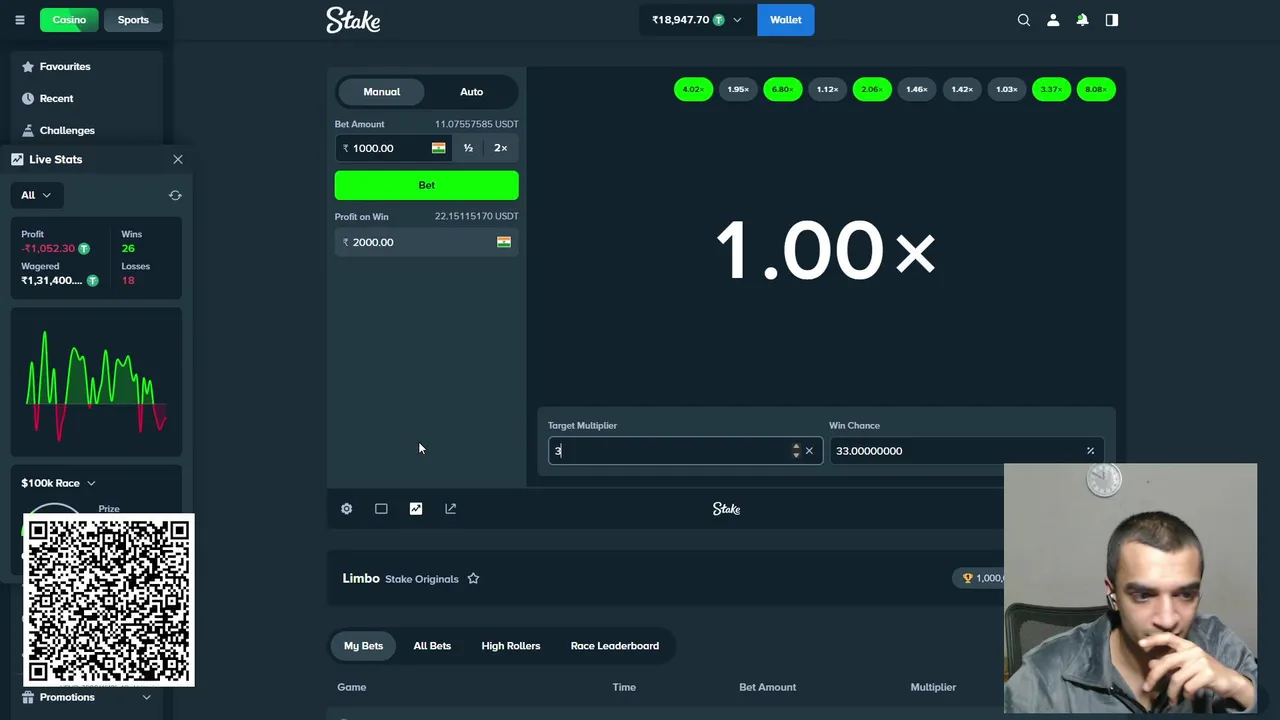Click the Multiplier column header
The height and width of the screenshot is (720, 1280).
click(x=933, y=687)
